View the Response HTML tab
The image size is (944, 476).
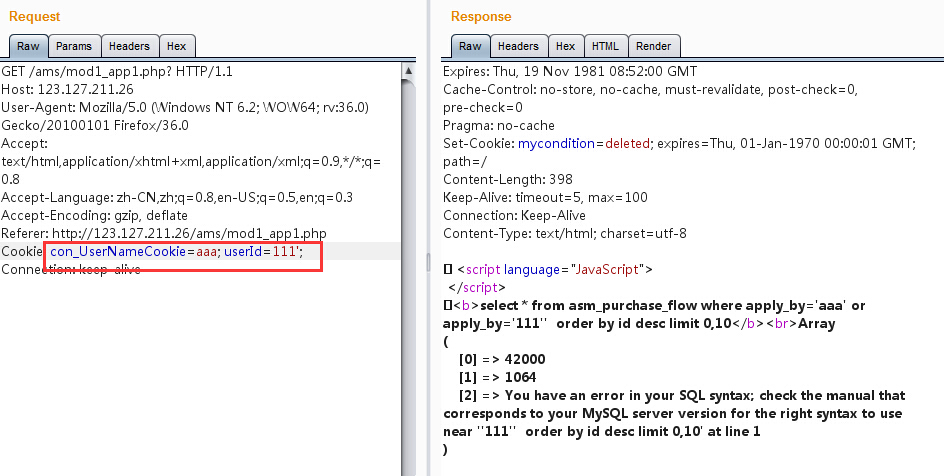tap(605, 46)
